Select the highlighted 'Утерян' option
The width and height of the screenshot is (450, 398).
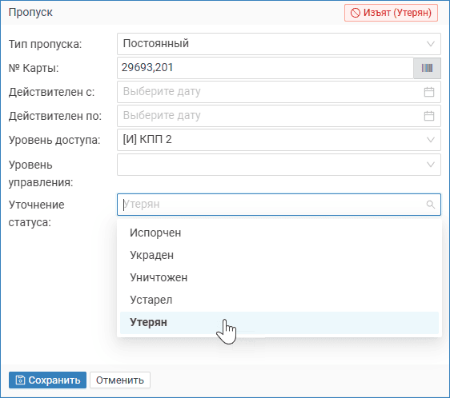[x=279, y=322]
